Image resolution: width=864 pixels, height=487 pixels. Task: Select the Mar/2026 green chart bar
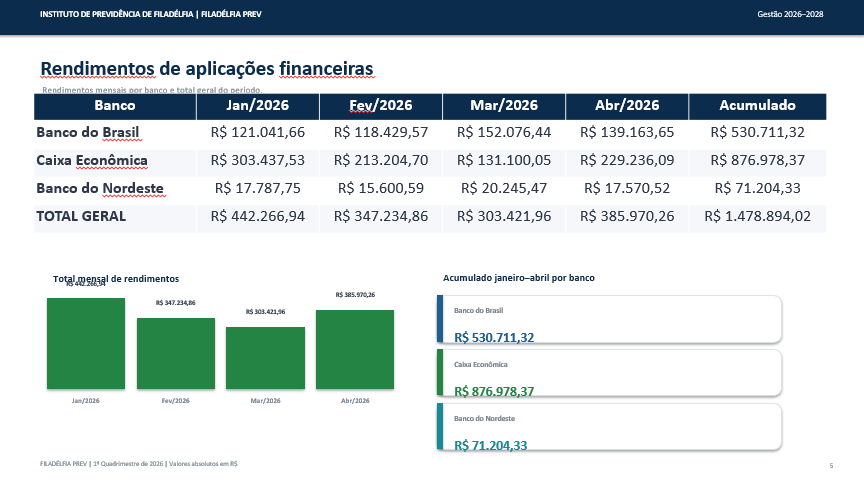point(266,358)
